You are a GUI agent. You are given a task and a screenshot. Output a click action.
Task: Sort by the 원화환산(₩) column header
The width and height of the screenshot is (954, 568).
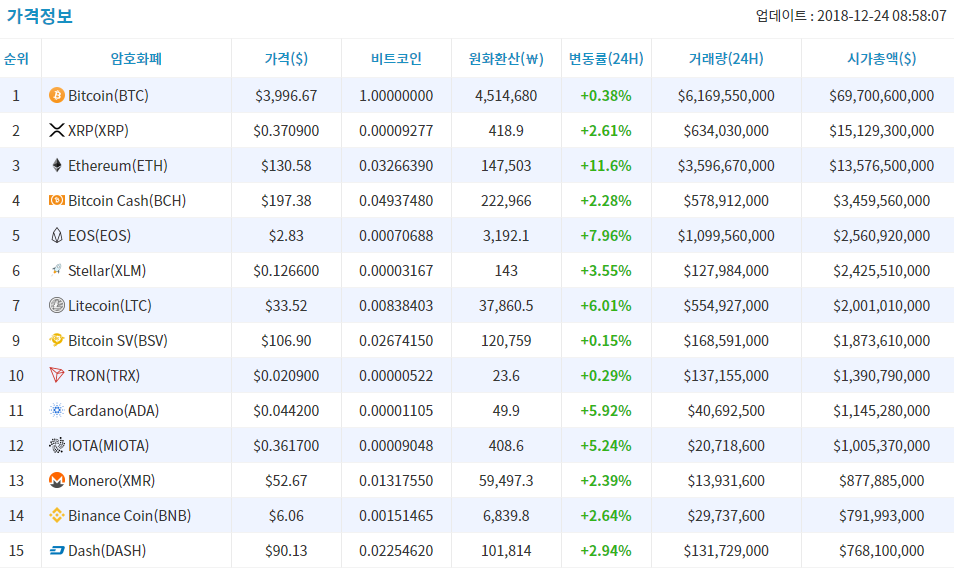click(x=506, y=58)
